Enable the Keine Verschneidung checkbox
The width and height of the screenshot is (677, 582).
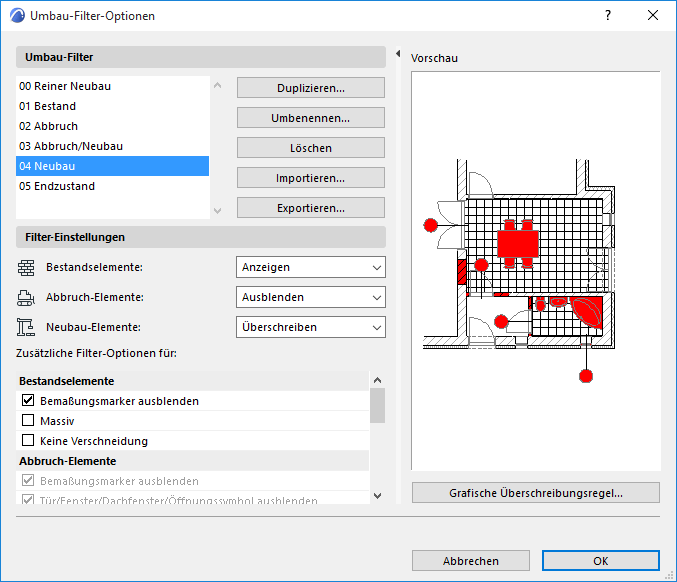click(28, 440)
